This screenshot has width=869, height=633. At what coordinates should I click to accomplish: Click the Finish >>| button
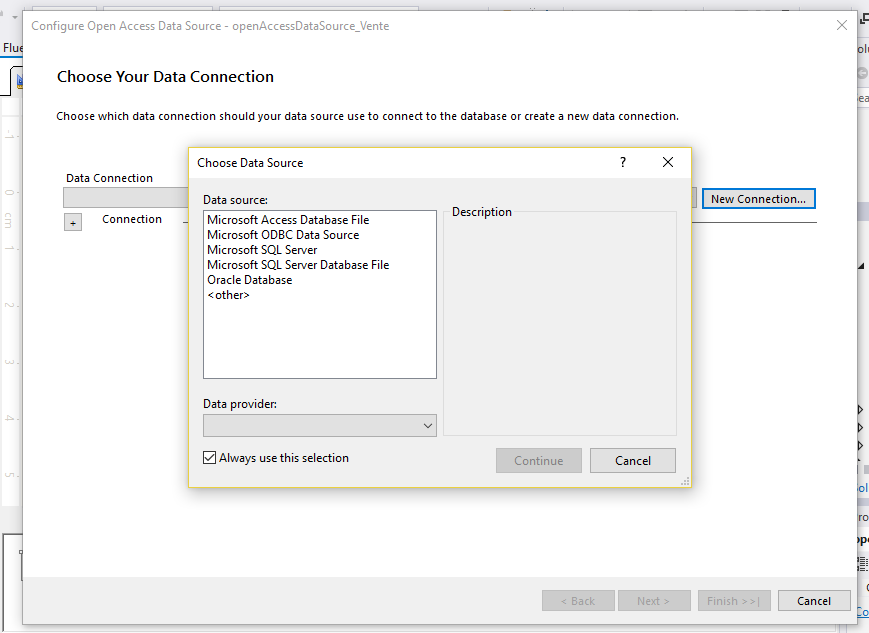coord(734,601)
